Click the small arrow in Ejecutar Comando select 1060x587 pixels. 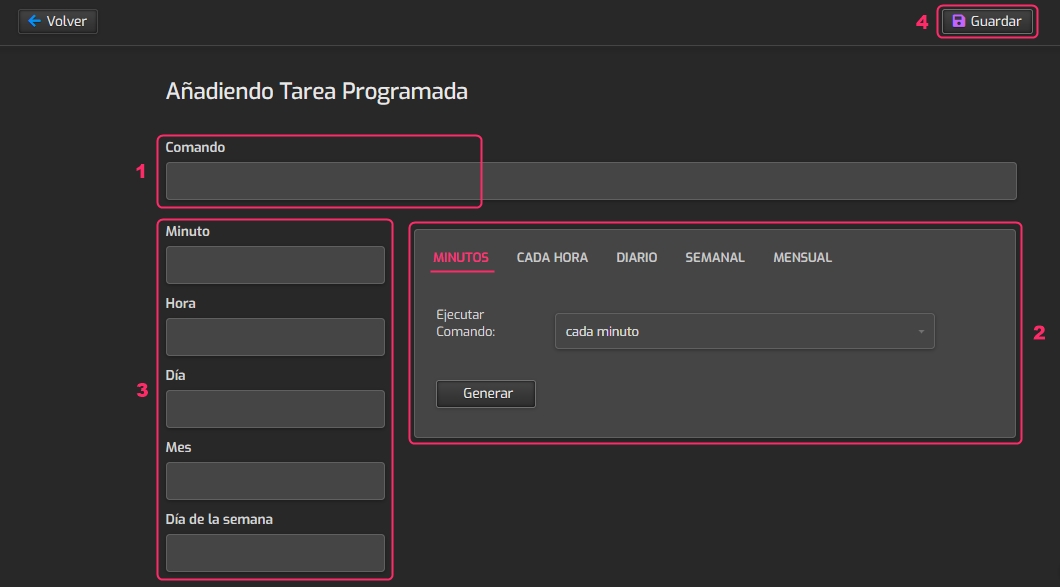921,331
